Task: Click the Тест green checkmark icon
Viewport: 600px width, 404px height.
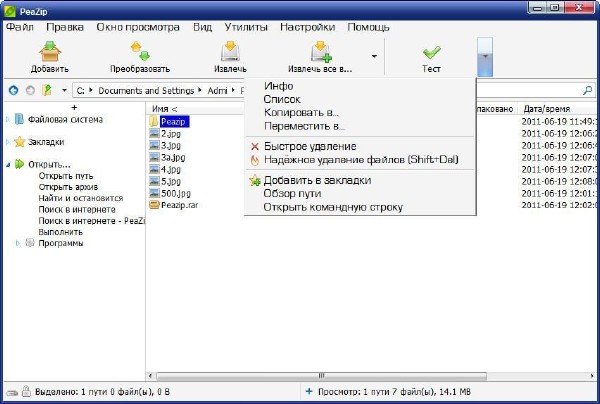Action: [431, 52]
